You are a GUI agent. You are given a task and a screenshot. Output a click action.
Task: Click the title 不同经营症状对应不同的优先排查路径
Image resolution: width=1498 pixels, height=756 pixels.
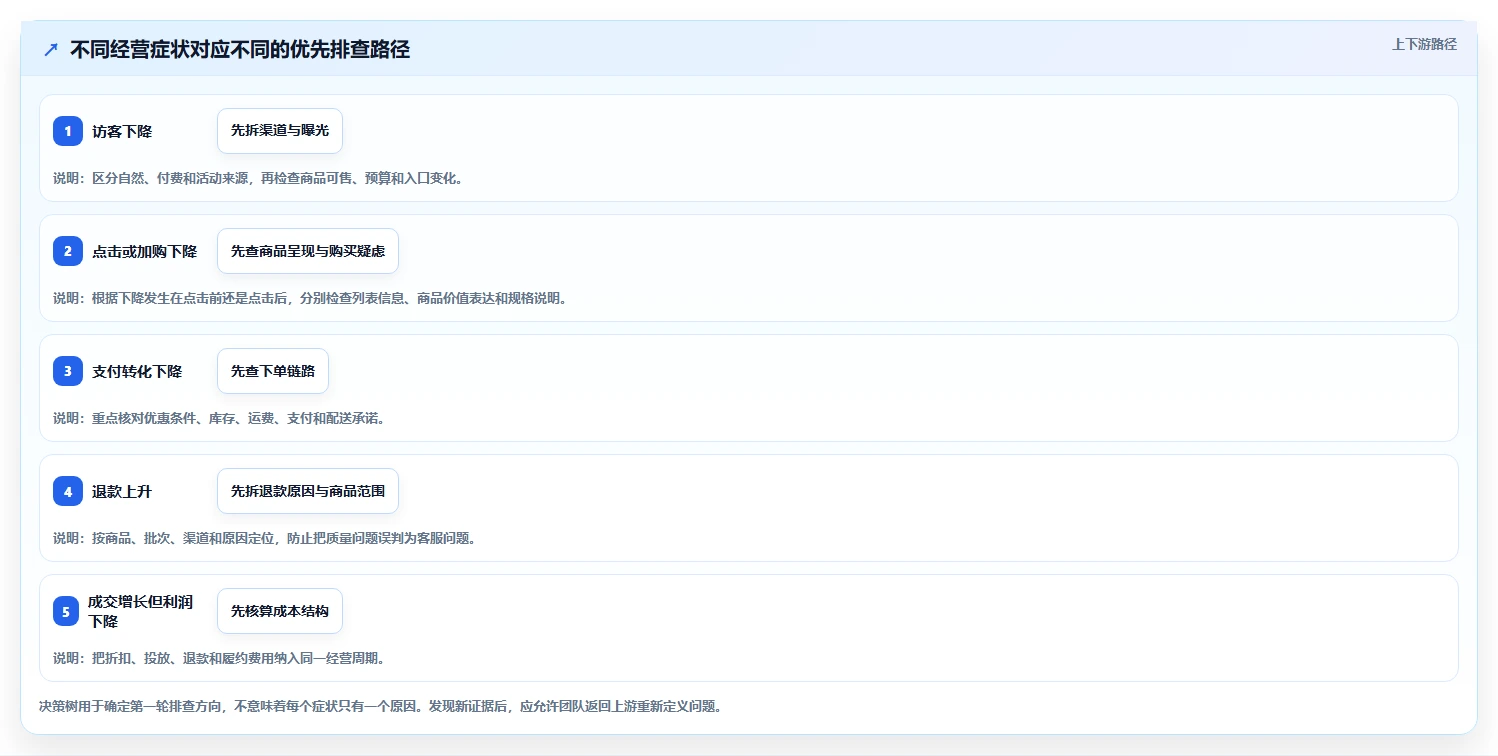click(x=240, y=49)
